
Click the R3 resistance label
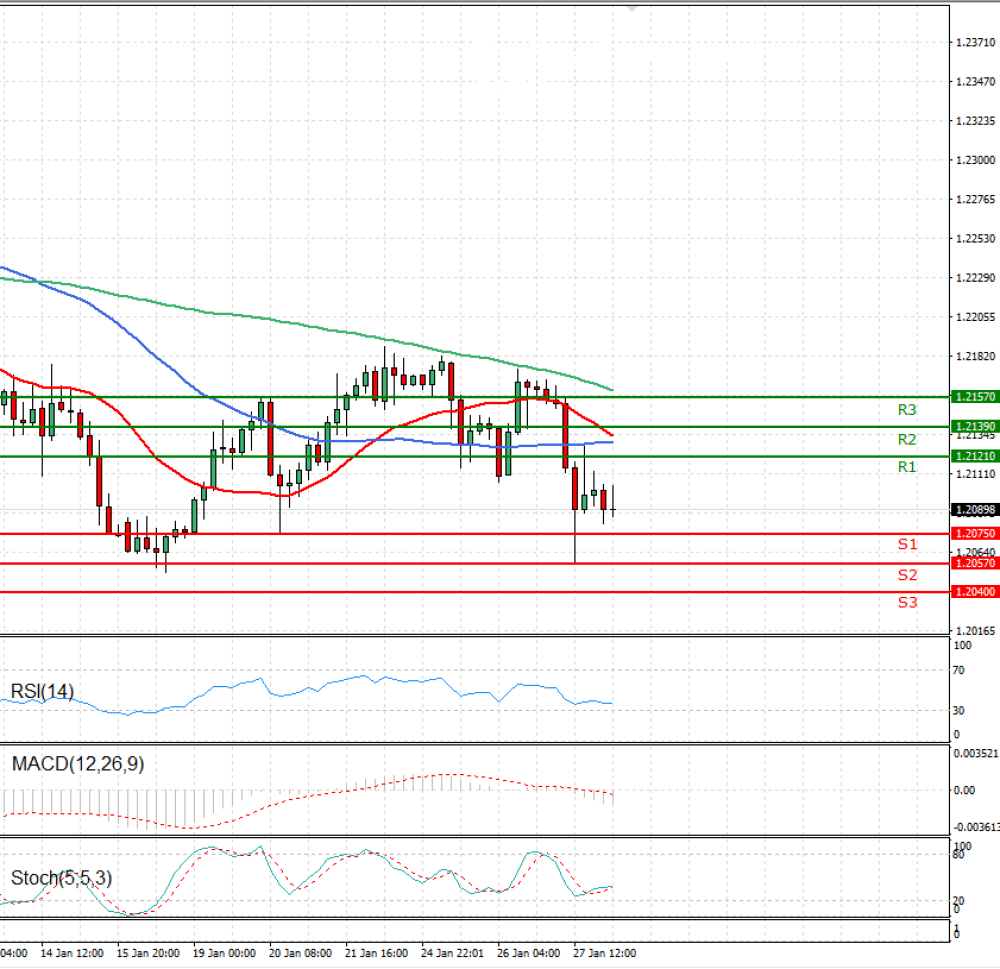[907, 410]
